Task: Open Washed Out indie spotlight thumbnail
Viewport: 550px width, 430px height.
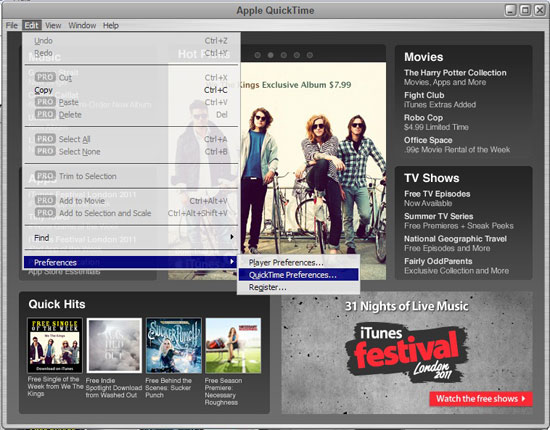Action: point(114,345)
